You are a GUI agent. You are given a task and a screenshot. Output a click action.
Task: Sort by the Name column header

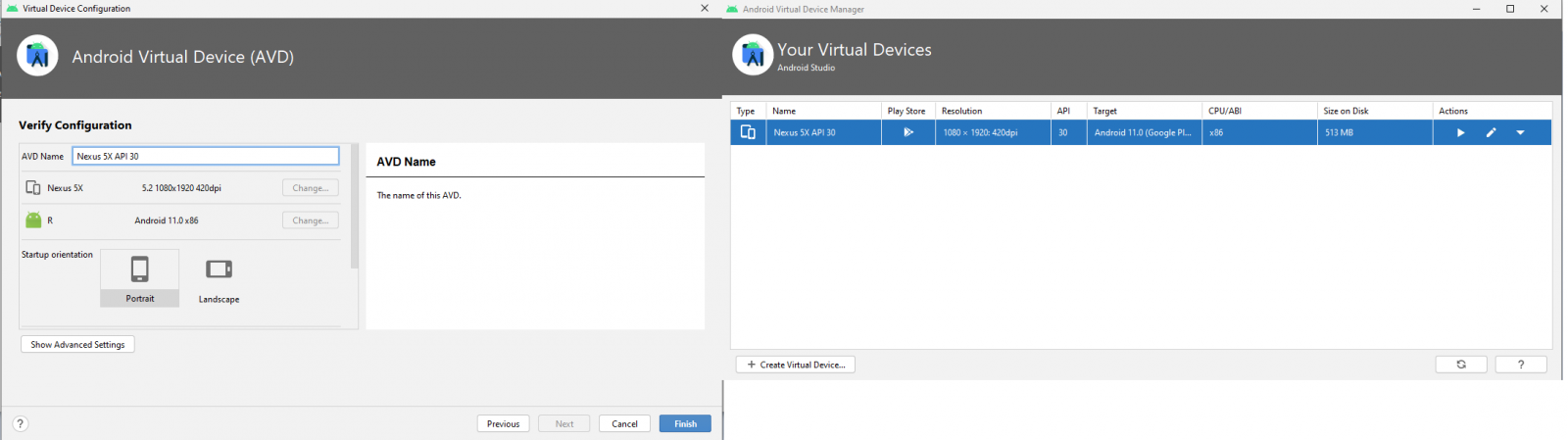(x=823, y=111)
